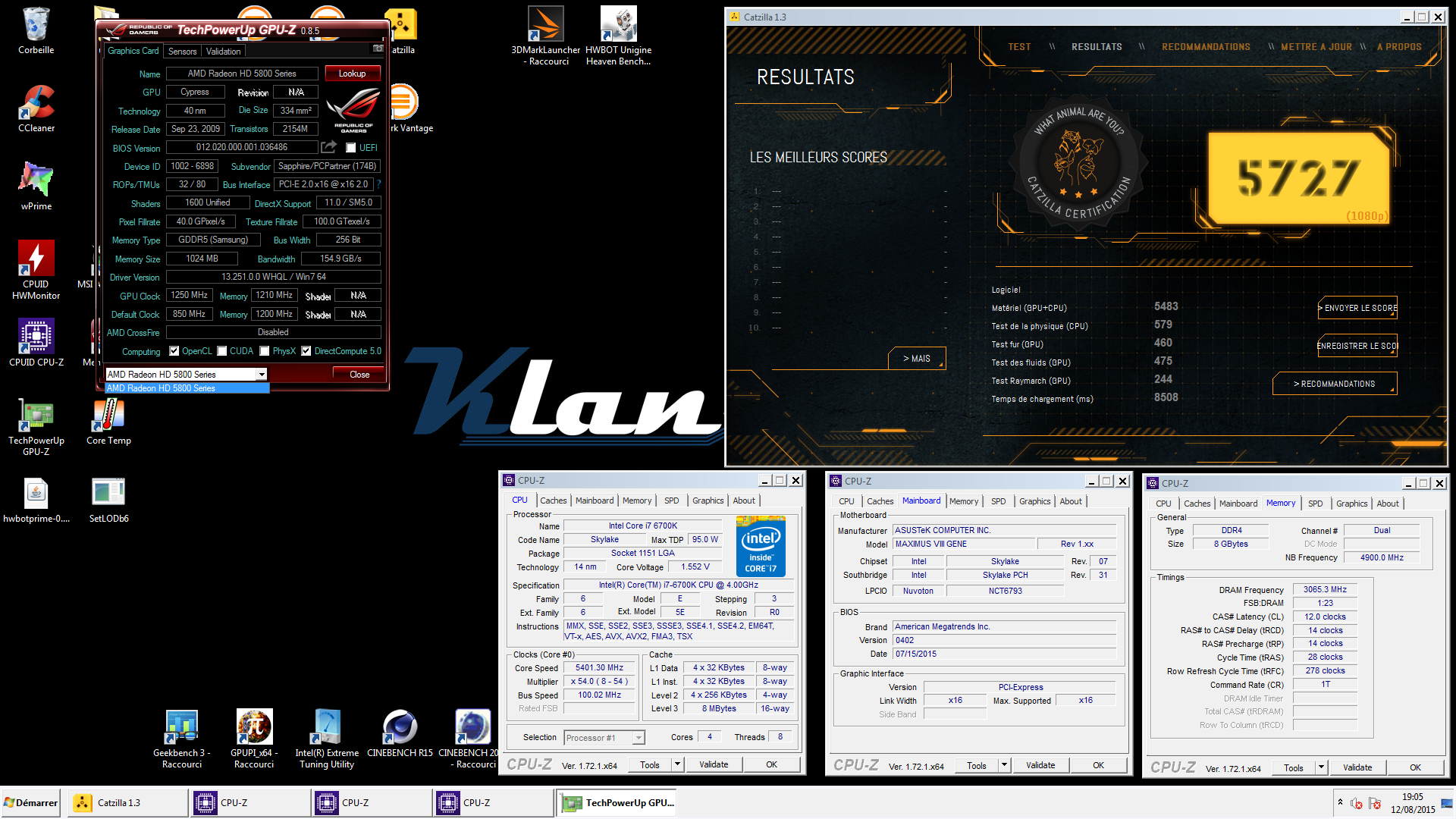Viewport: 1456px width, 819px height.
Task: Open the SetLODb6 desktop icon
Action: (108, 500)
